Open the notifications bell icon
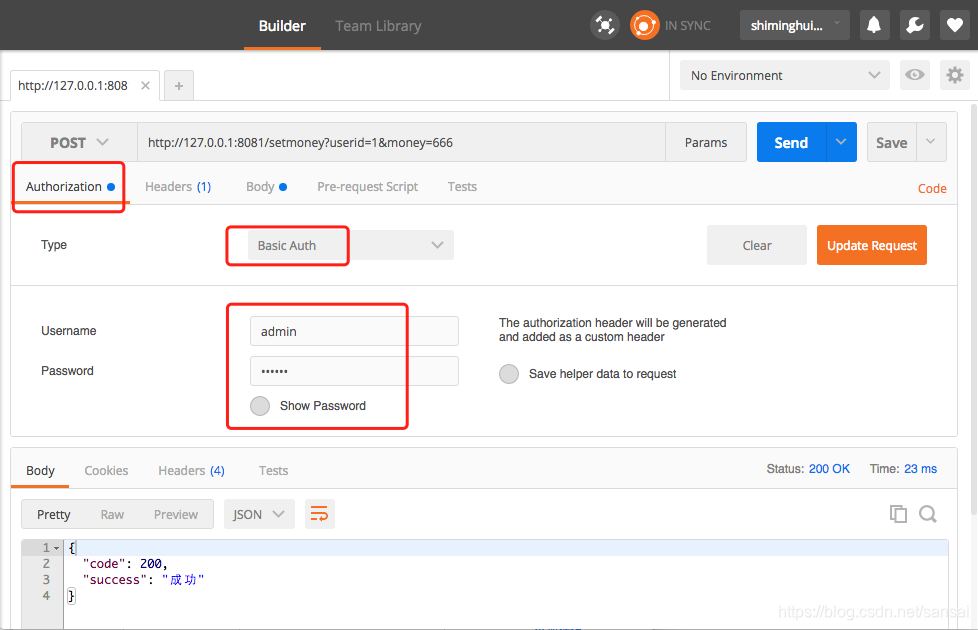 click(874, 26)
